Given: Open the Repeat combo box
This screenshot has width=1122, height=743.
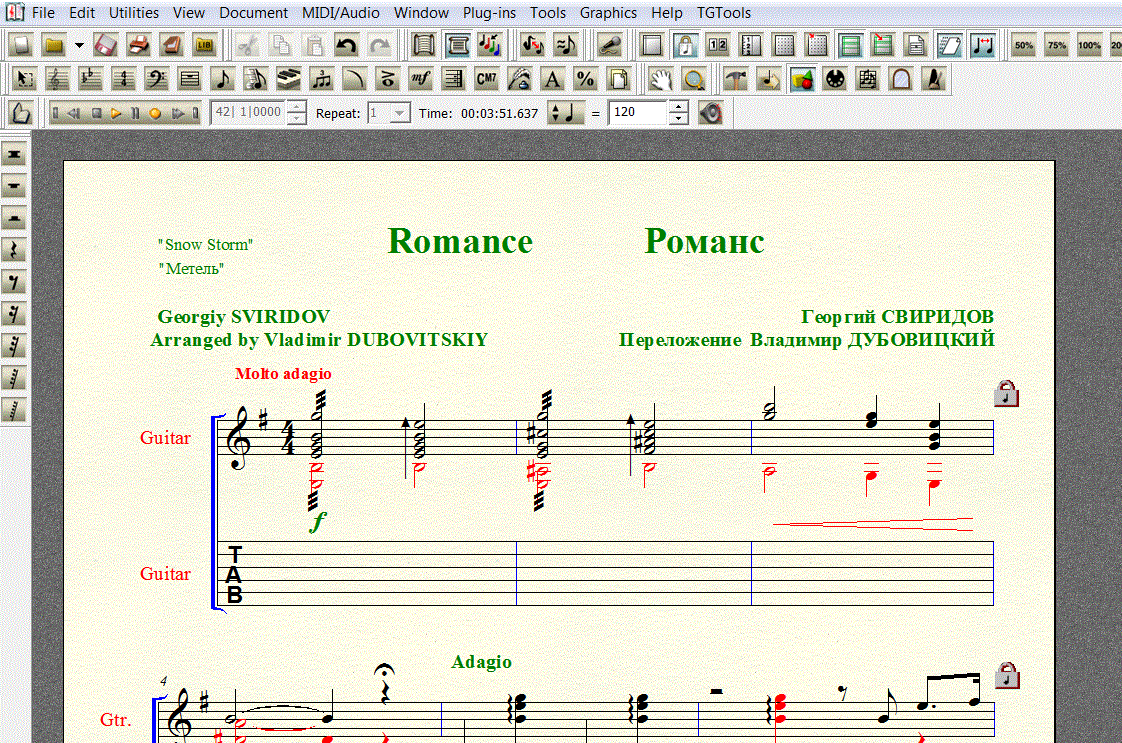Looking at the screenshot, I should pos(389,112).
